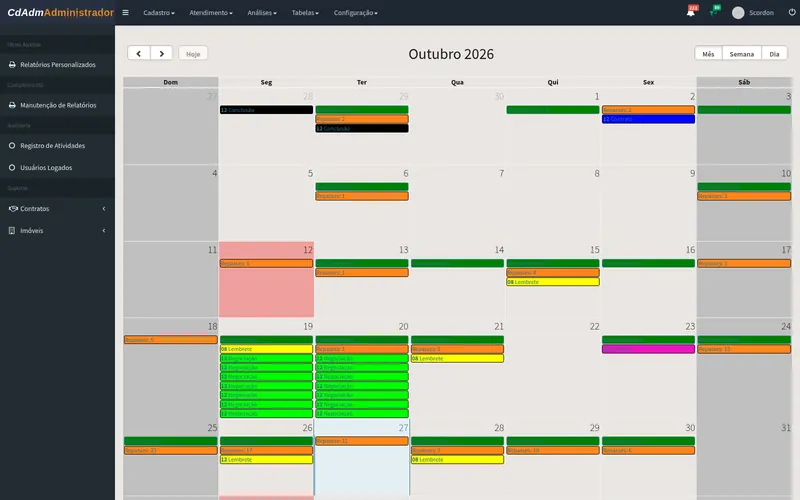Open orange Repasses event on October 25
Viewport: 800px width, 500px height.
(x=170, y=451)
